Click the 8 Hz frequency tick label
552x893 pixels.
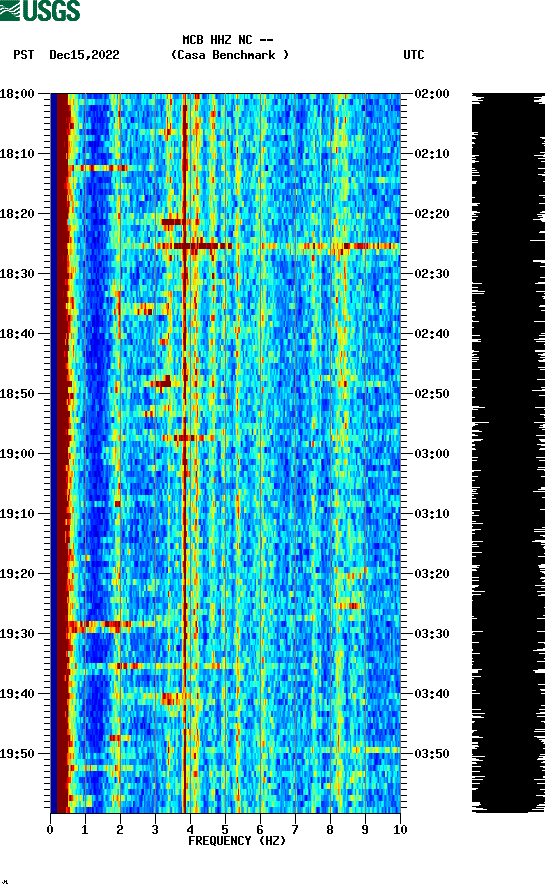tap(330, 830)
